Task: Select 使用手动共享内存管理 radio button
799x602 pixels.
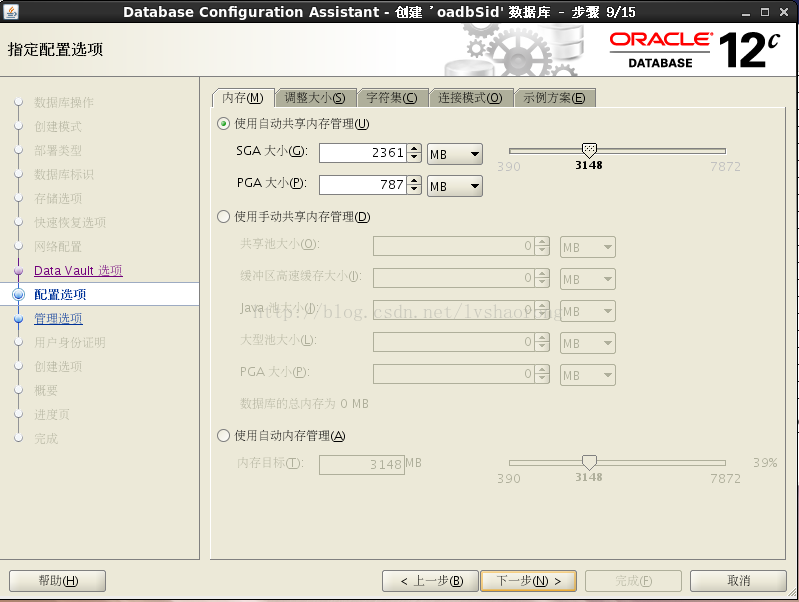Action: point(224,217)
